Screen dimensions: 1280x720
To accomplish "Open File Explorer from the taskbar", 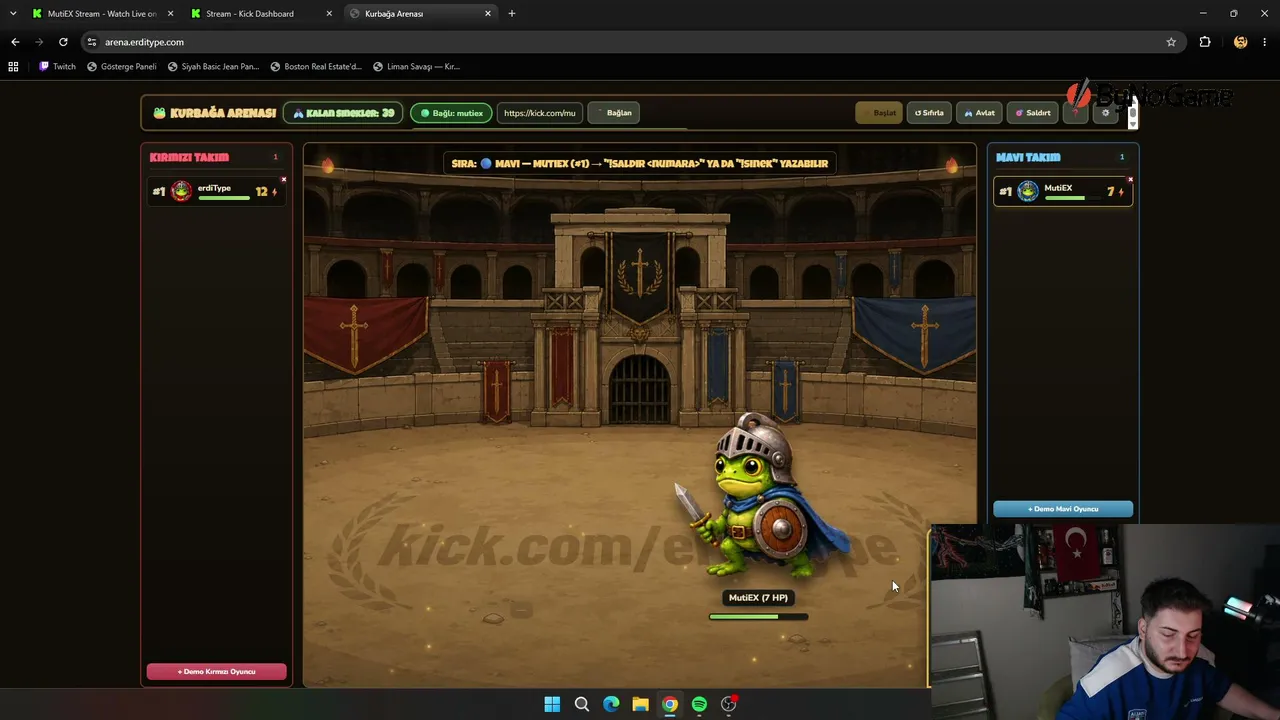I will [x=640, y=704].
